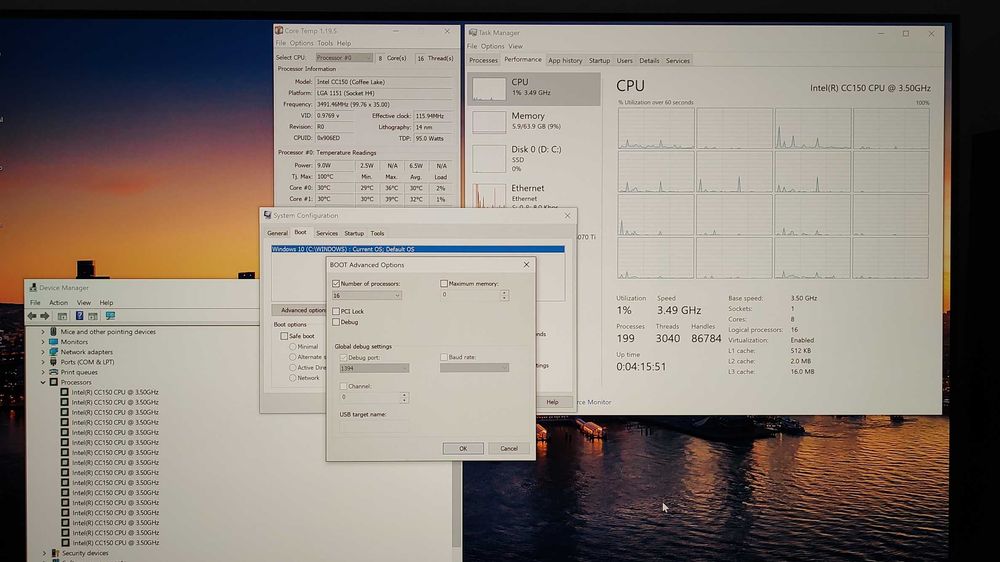Click the Utilization value 1% in Task Manager
Image resolution: width=1000 pixels, height=562 pixels.
pyautogui.click(x=624, y=310)
